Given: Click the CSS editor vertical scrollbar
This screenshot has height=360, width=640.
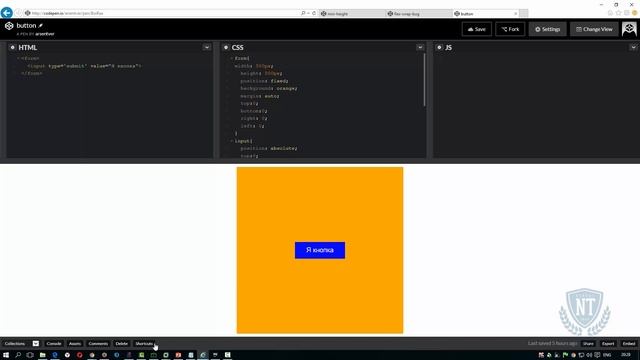Looking at the screenshot, I should pyautogui.click(x=424, y=80).
